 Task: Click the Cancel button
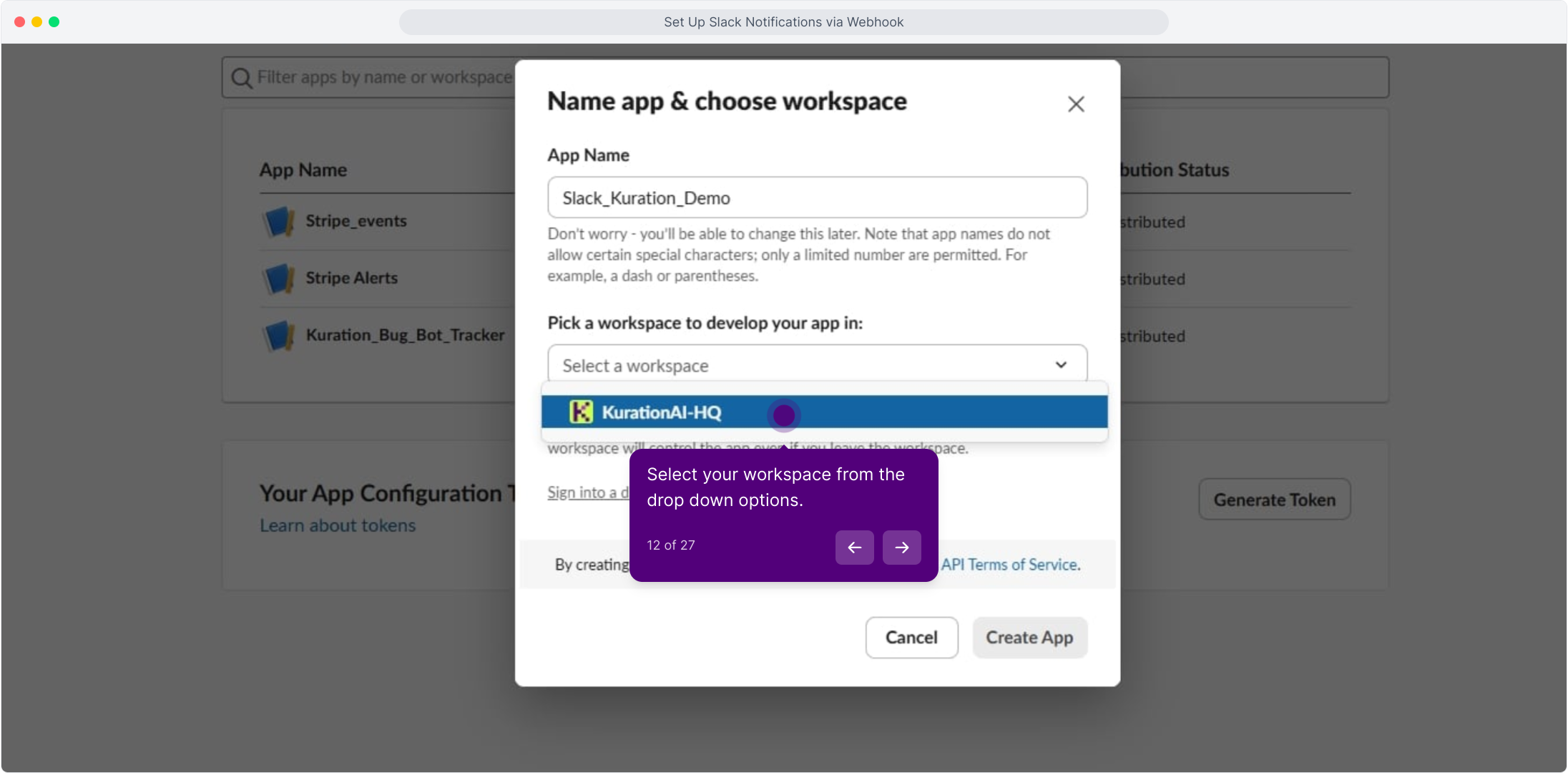click(x=911, y=638)
